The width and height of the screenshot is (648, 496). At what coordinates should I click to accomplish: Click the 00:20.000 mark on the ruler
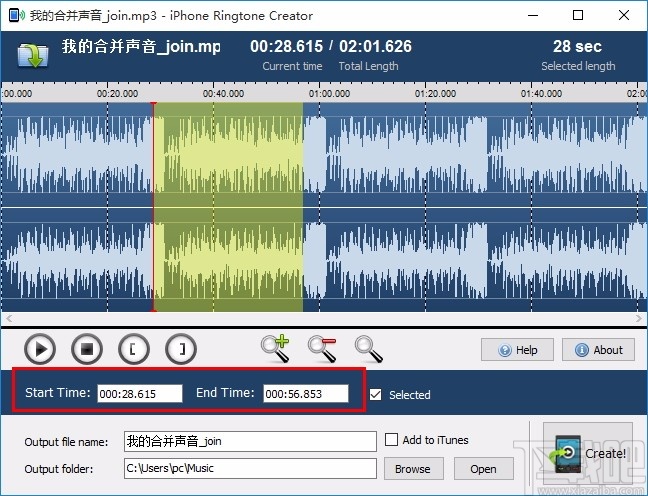[x=117, y=93]
